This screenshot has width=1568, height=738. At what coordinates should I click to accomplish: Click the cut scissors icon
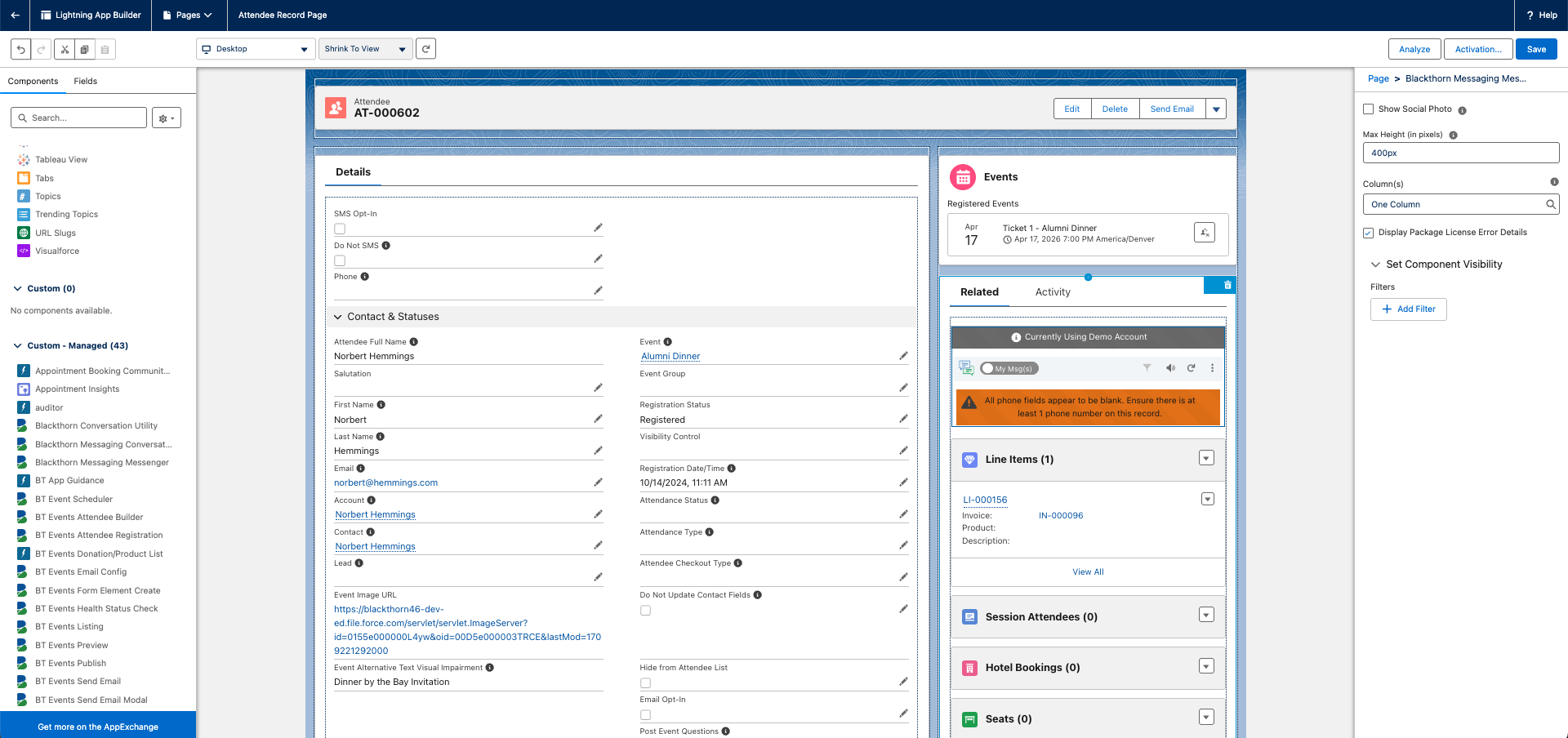pyautogui.click(x=65, y=49)
